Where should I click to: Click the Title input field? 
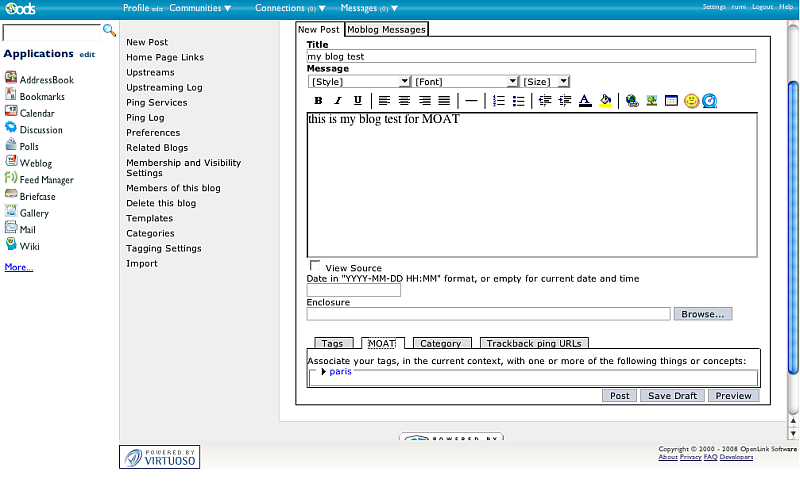tap(530, 57)
